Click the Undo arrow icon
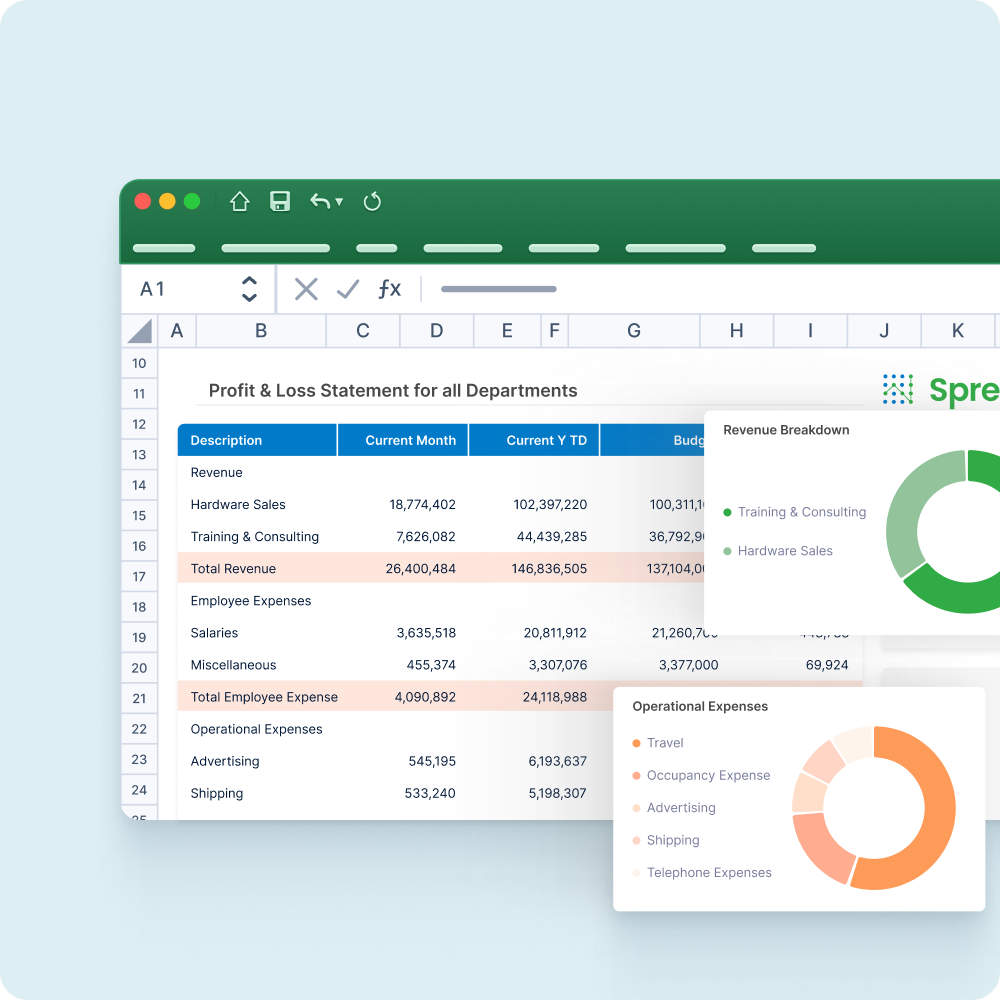1000x1000 pixels. click(x=320, y=202)
